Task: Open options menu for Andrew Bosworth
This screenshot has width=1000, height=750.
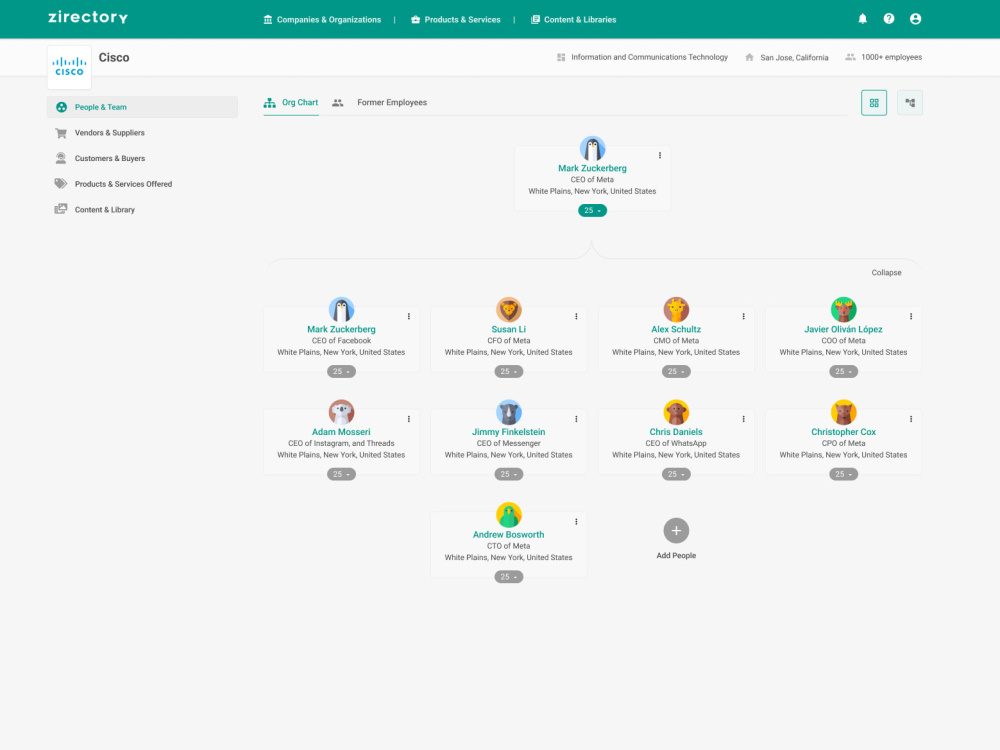Action: (x=577, y=522)
